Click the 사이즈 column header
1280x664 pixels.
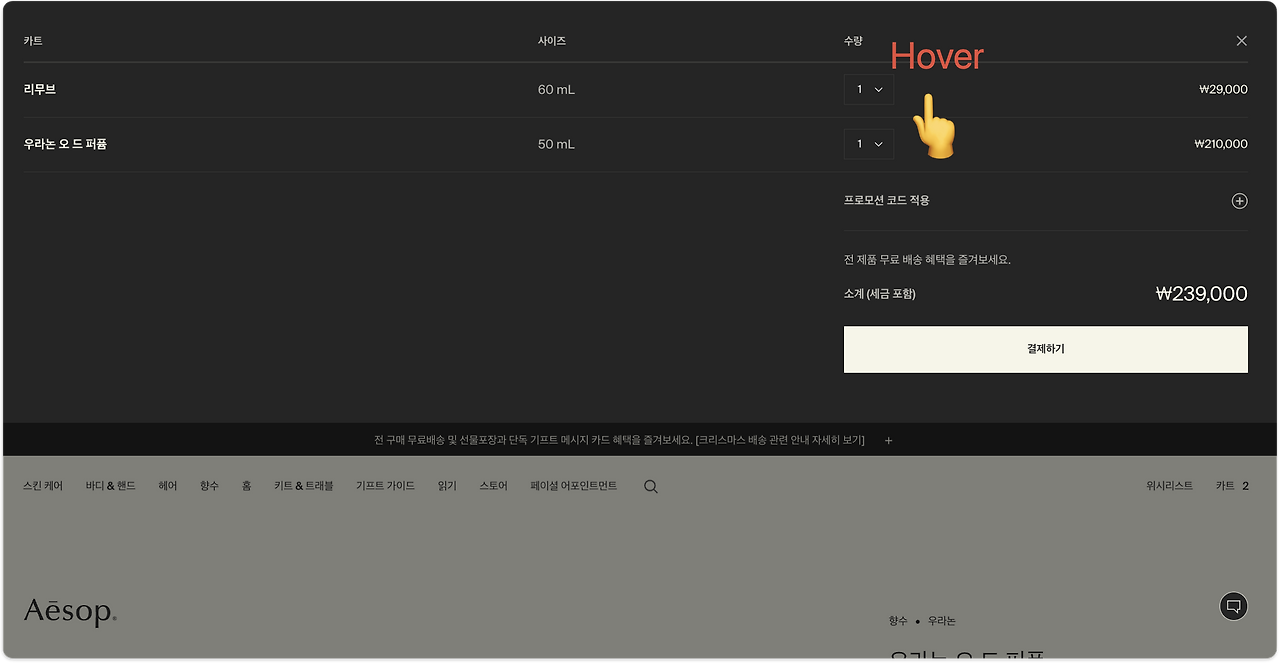coord(552,41)
